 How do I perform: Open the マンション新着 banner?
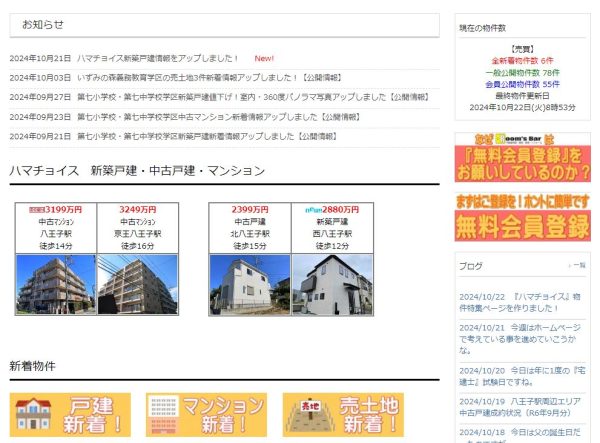(x=206, y=415)
